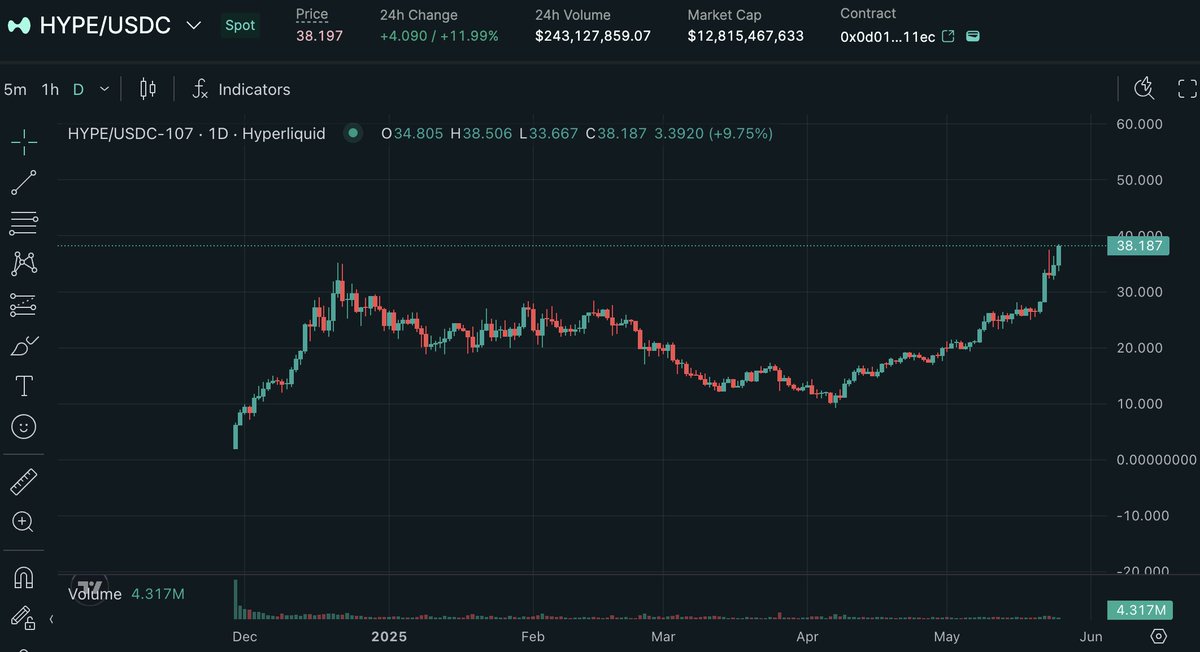Image resolution: width=1200 pixels, height=652 pixels.
Task: Switch to the 5m timeframe
Action: click(14, 89)
